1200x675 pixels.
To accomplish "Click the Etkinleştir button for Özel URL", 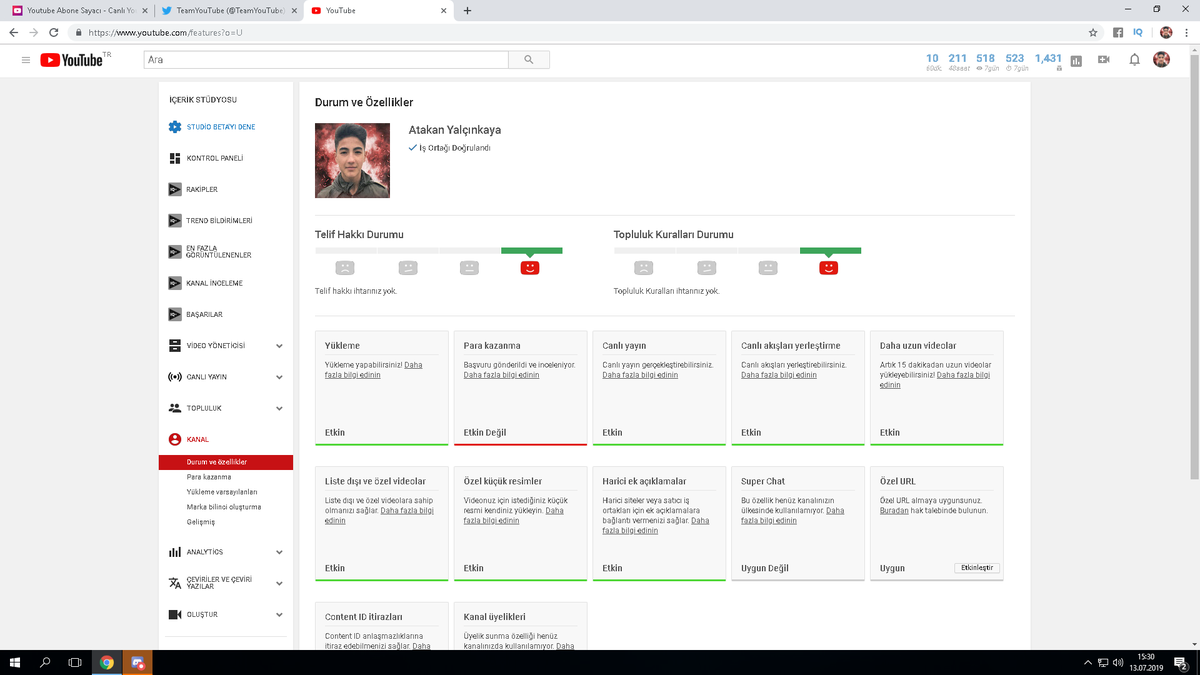I will (x=977, y=567).
